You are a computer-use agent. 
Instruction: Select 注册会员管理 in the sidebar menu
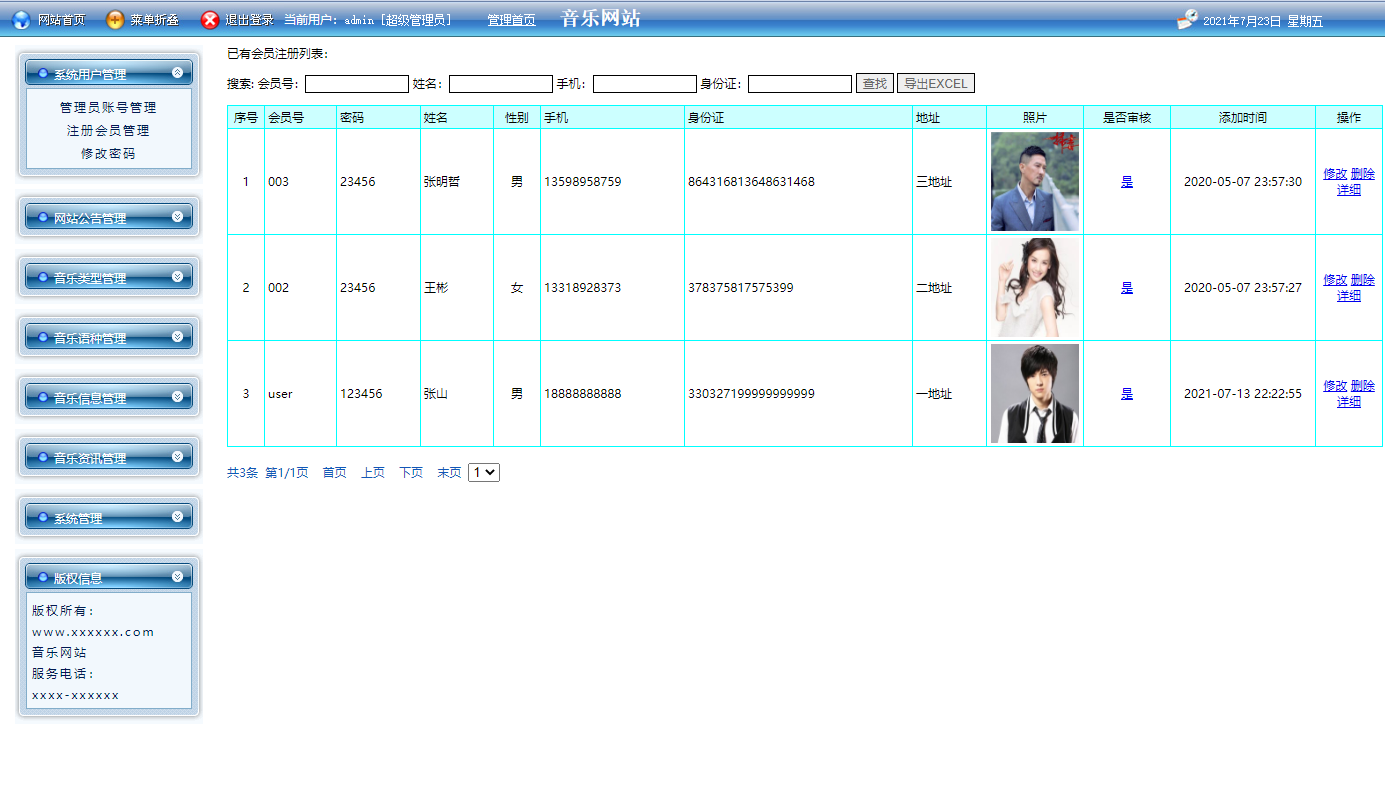click(x=107, y=130)
